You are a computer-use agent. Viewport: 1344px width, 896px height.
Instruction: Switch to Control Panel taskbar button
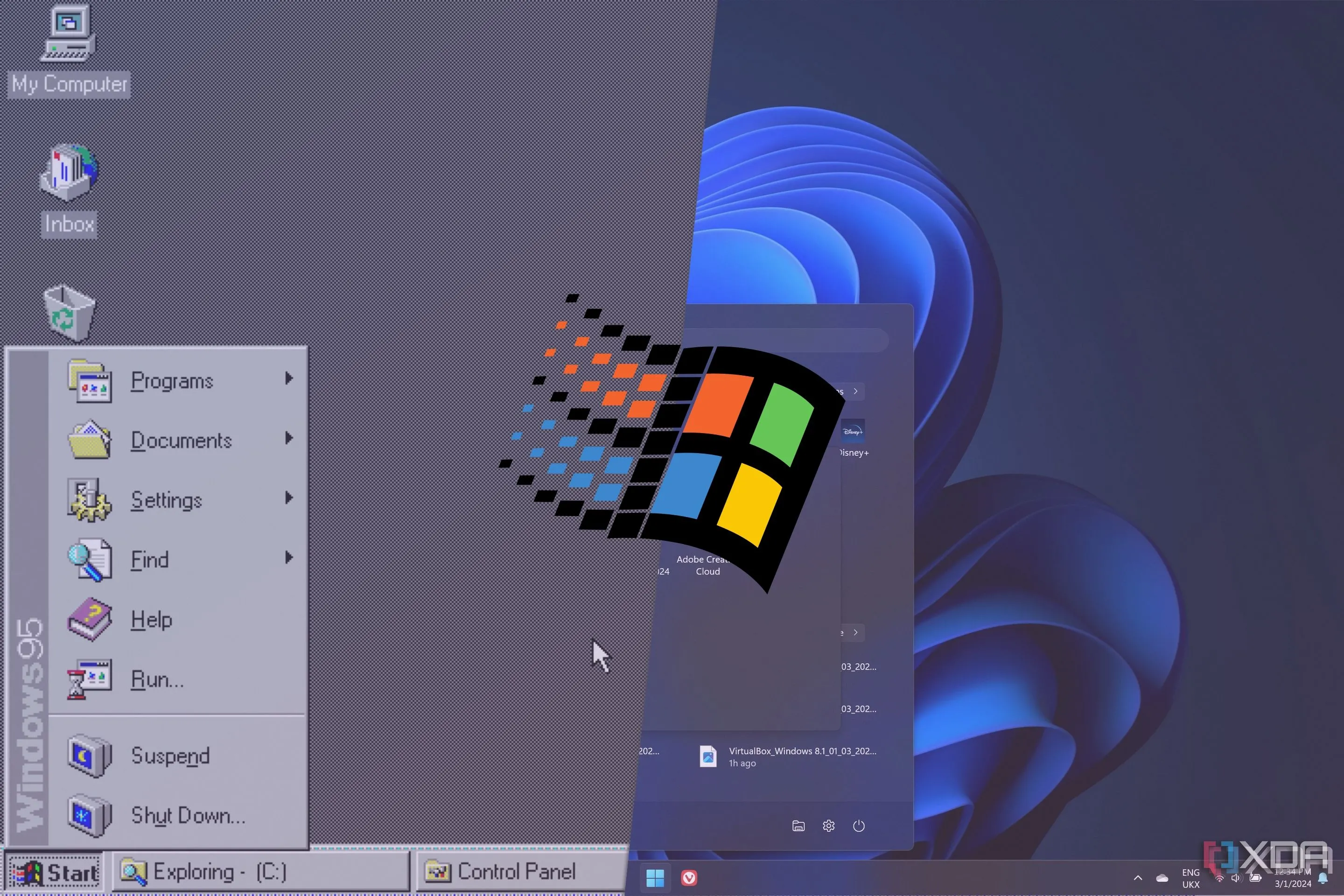[521, 872]
